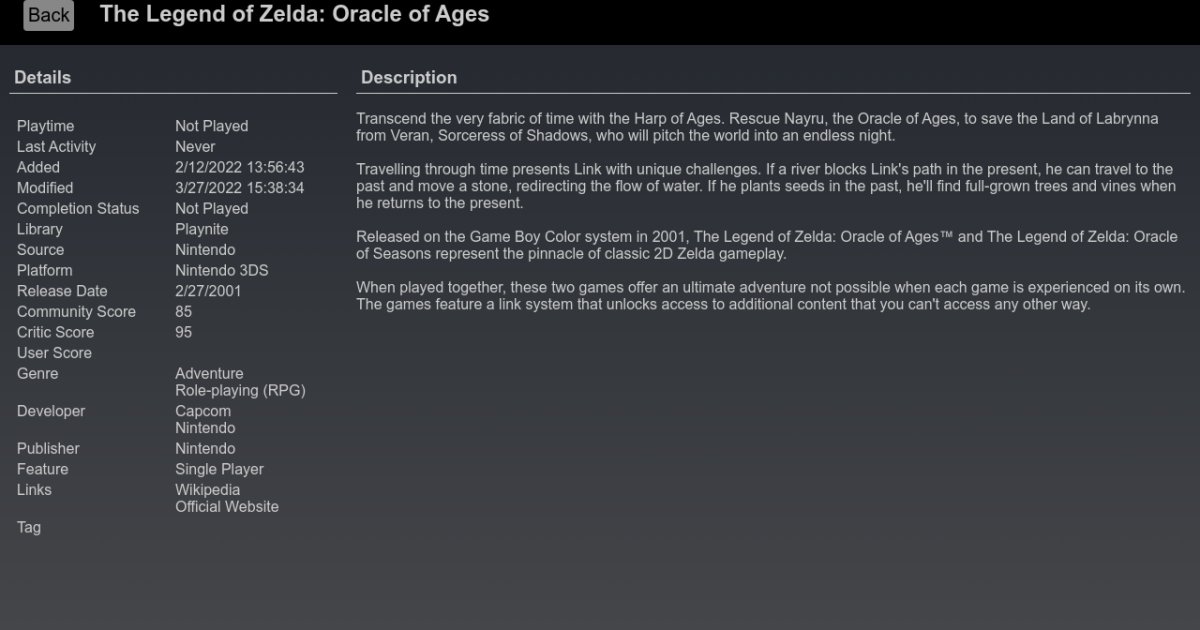Select the Nintendo 3DS platform
The width and height of the screenshot is (1200, 630).
pyautogui.click(x=221, y=271)
